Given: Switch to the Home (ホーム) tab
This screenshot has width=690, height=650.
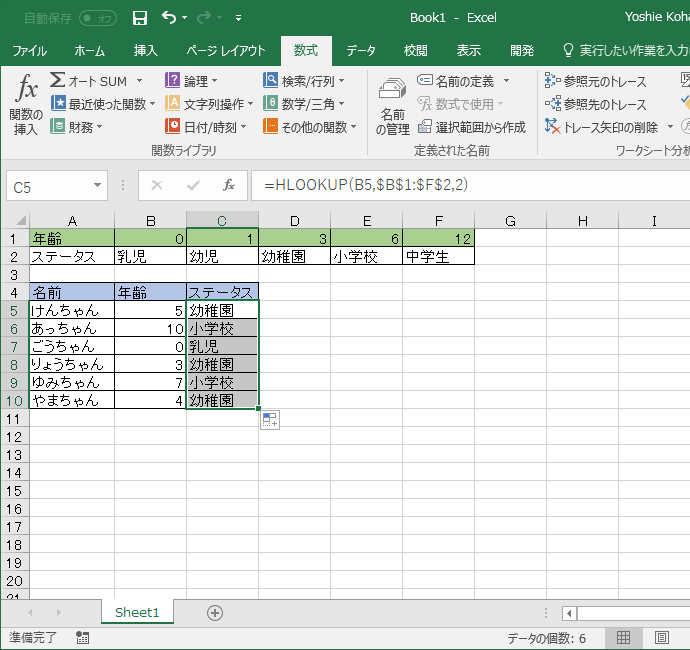Looking at the screenshot, I should (89, 51).
